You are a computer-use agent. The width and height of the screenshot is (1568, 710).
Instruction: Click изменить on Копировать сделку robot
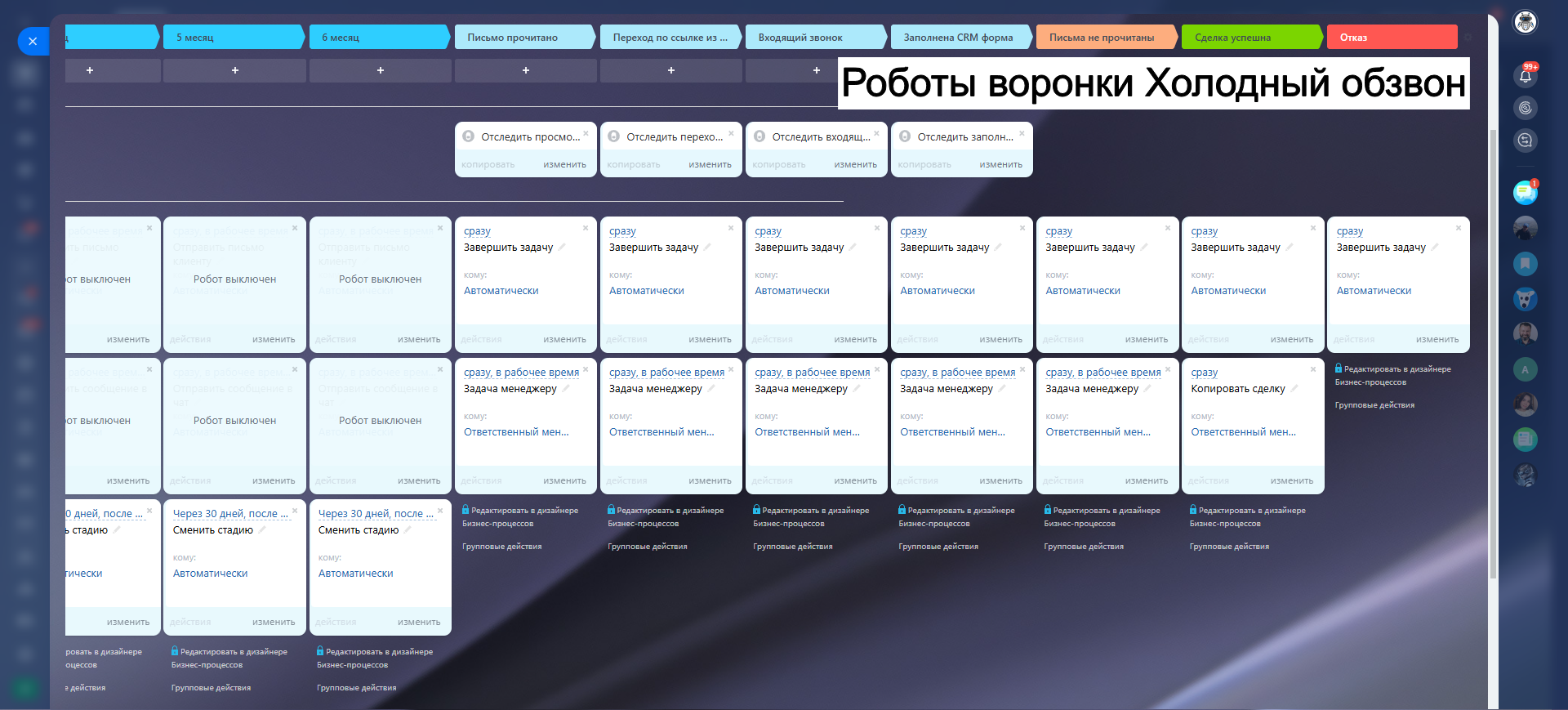coord(1291,480)
